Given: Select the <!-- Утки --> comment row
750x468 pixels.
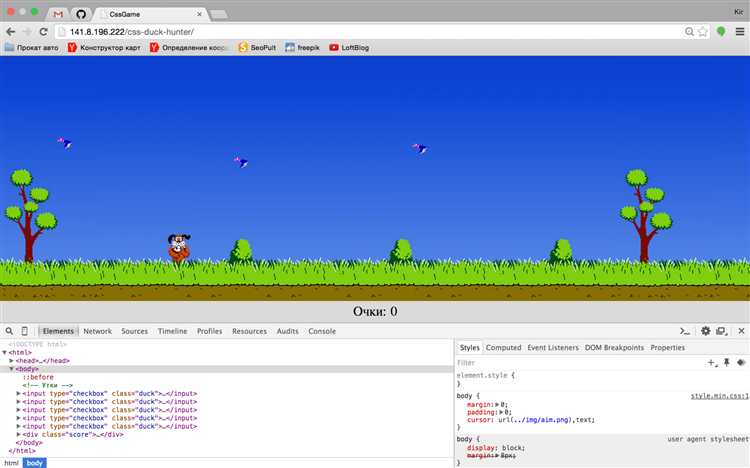Looking at the screenshot, I should [x=47, y=385].
